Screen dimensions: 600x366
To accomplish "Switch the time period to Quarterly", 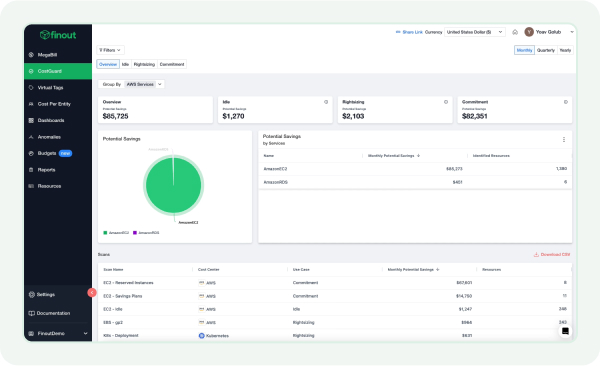I will tap(545, 50).
